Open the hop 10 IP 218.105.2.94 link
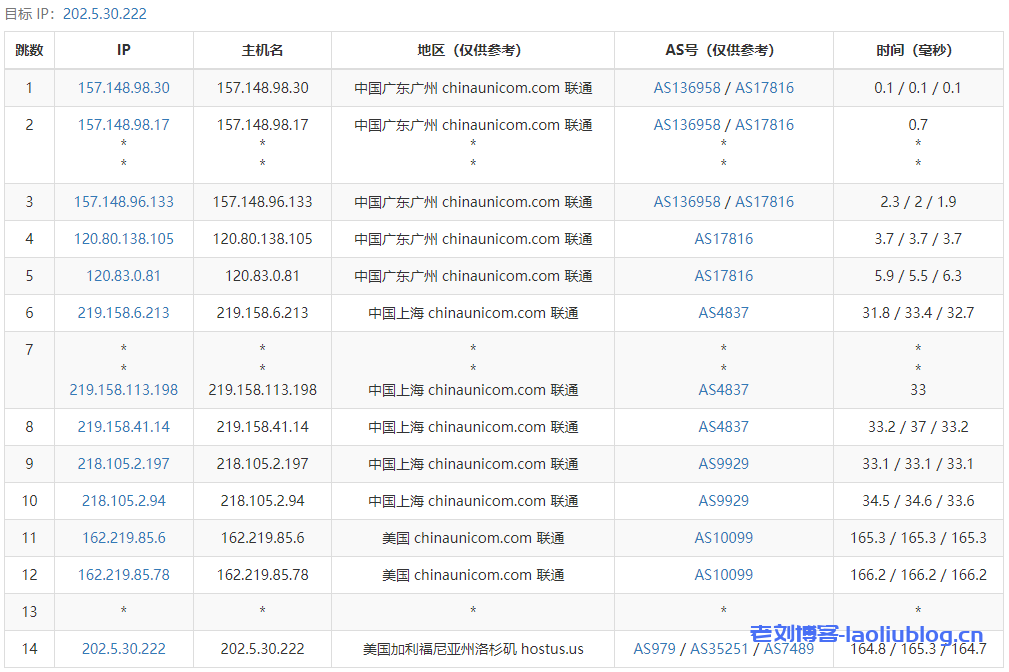 click(x=123, y=501)
